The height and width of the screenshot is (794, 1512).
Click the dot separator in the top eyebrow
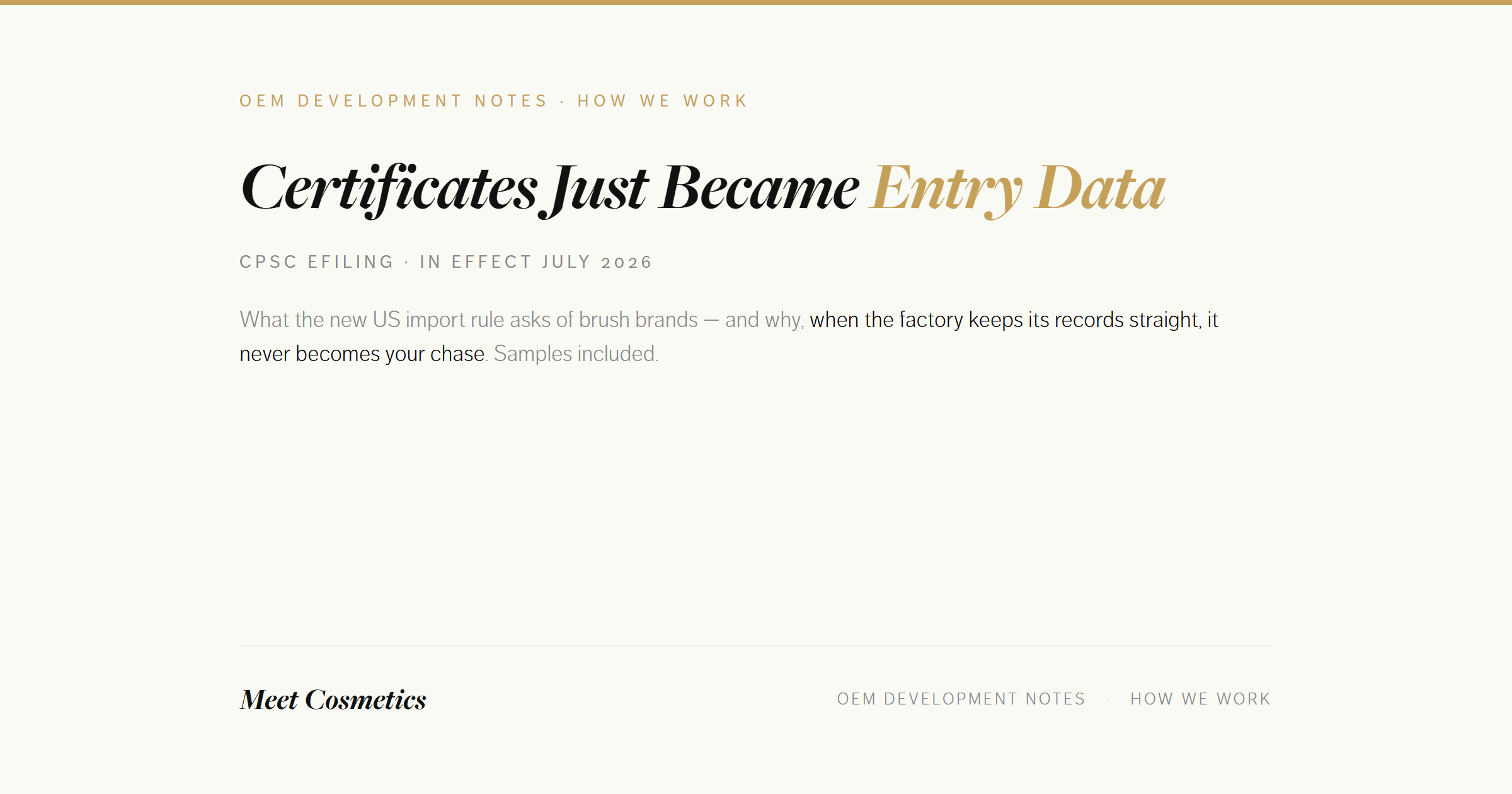pyautogui.click(x=563, y=101)
